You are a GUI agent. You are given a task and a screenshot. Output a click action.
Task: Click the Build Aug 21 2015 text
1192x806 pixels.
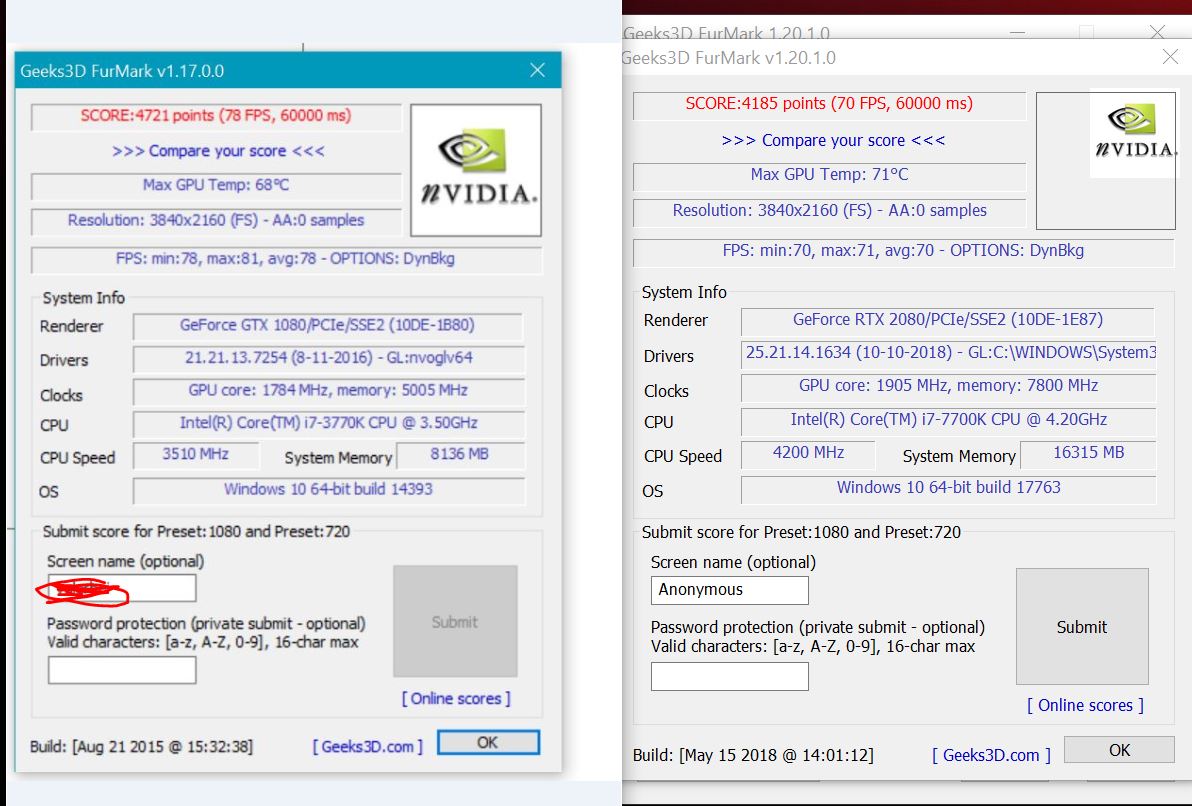tap(141, 746)
